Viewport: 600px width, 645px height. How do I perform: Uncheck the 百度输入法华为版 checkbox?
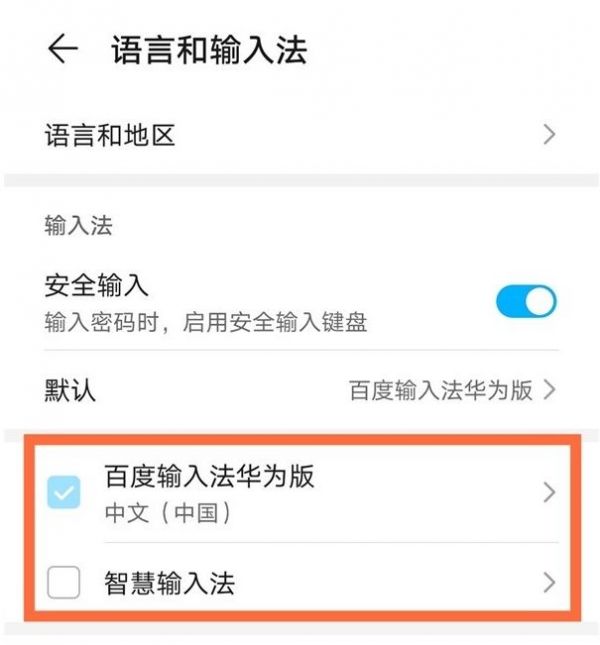point(63,492)
